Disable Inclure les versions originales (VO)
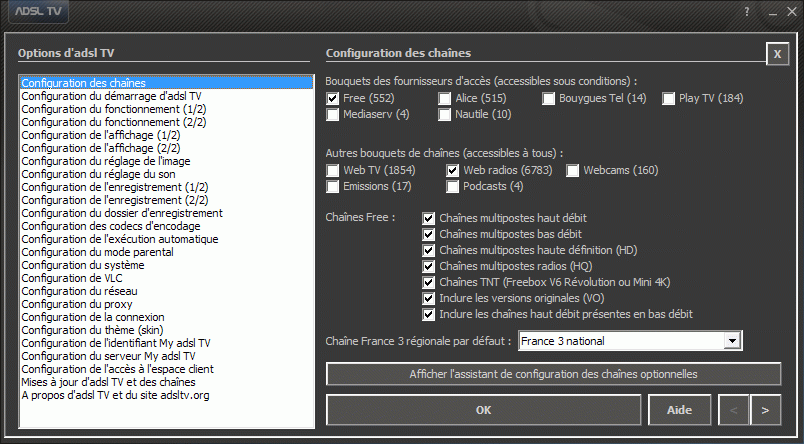The image size is (804, 444). coord(429,298)
